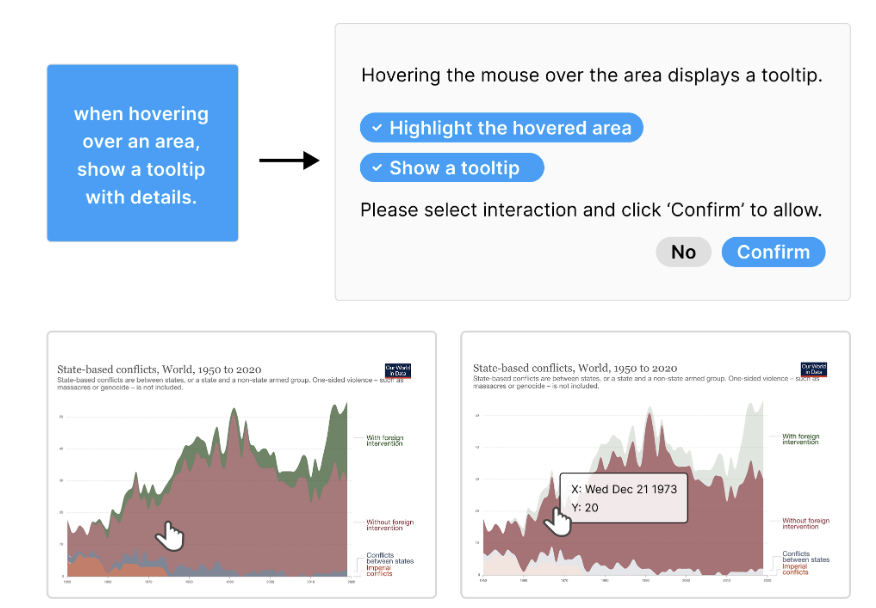Click 'Imperial conflicts' label in left chart

coord(379,570)
